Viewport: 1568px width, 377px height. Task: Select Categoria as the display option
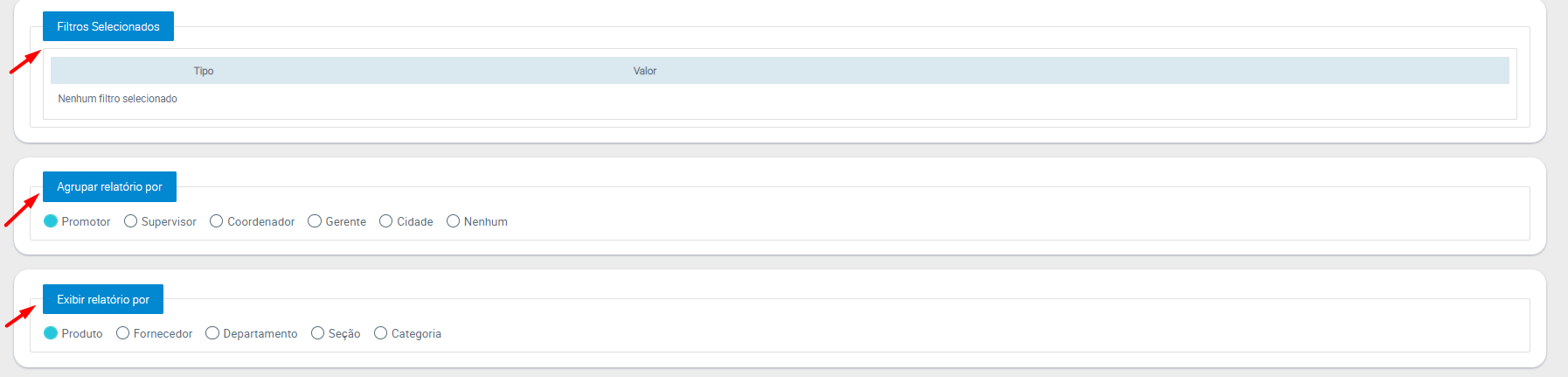tap(380, 333)
